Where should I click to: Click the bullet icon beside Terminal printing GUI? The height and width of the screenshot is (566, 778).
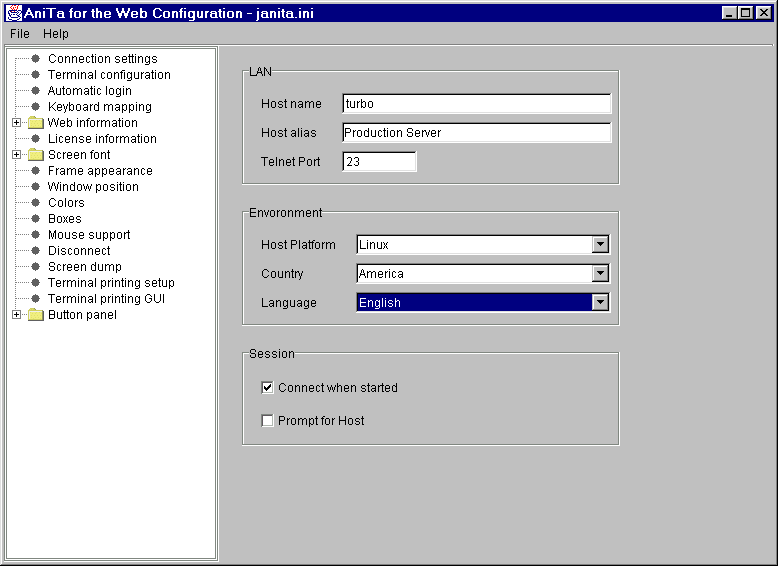pos(36,299)
